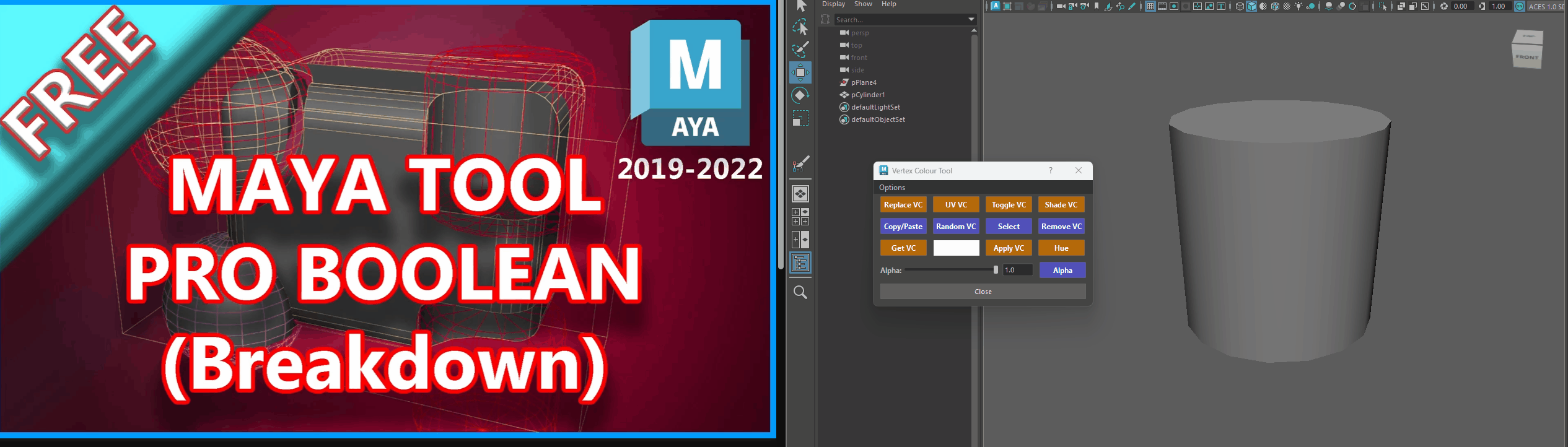Click the Shade VC button

[1061, 205]
